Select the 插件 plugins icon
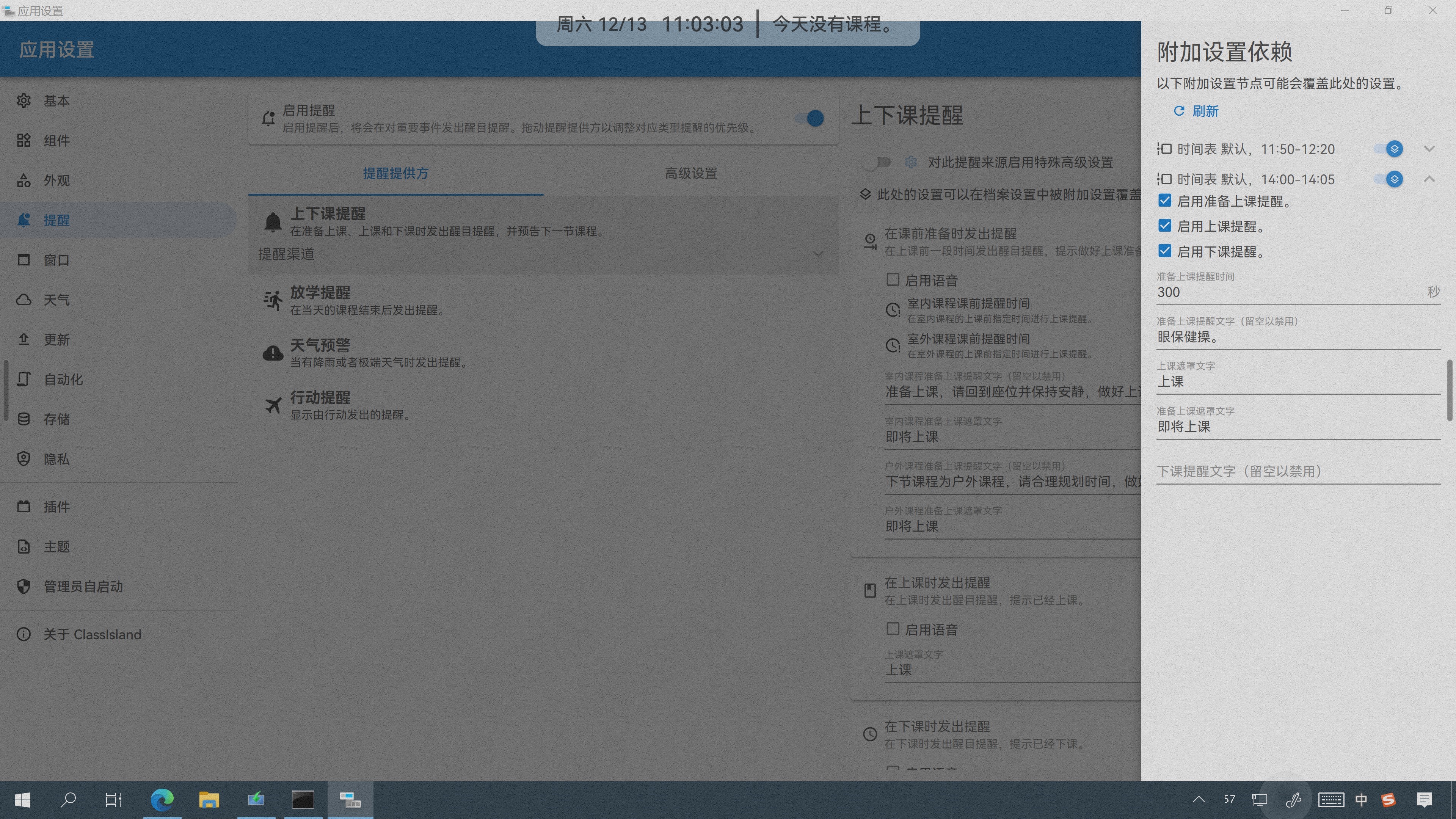The height and width of the screenshot is (819, 1456). [23, 507]
